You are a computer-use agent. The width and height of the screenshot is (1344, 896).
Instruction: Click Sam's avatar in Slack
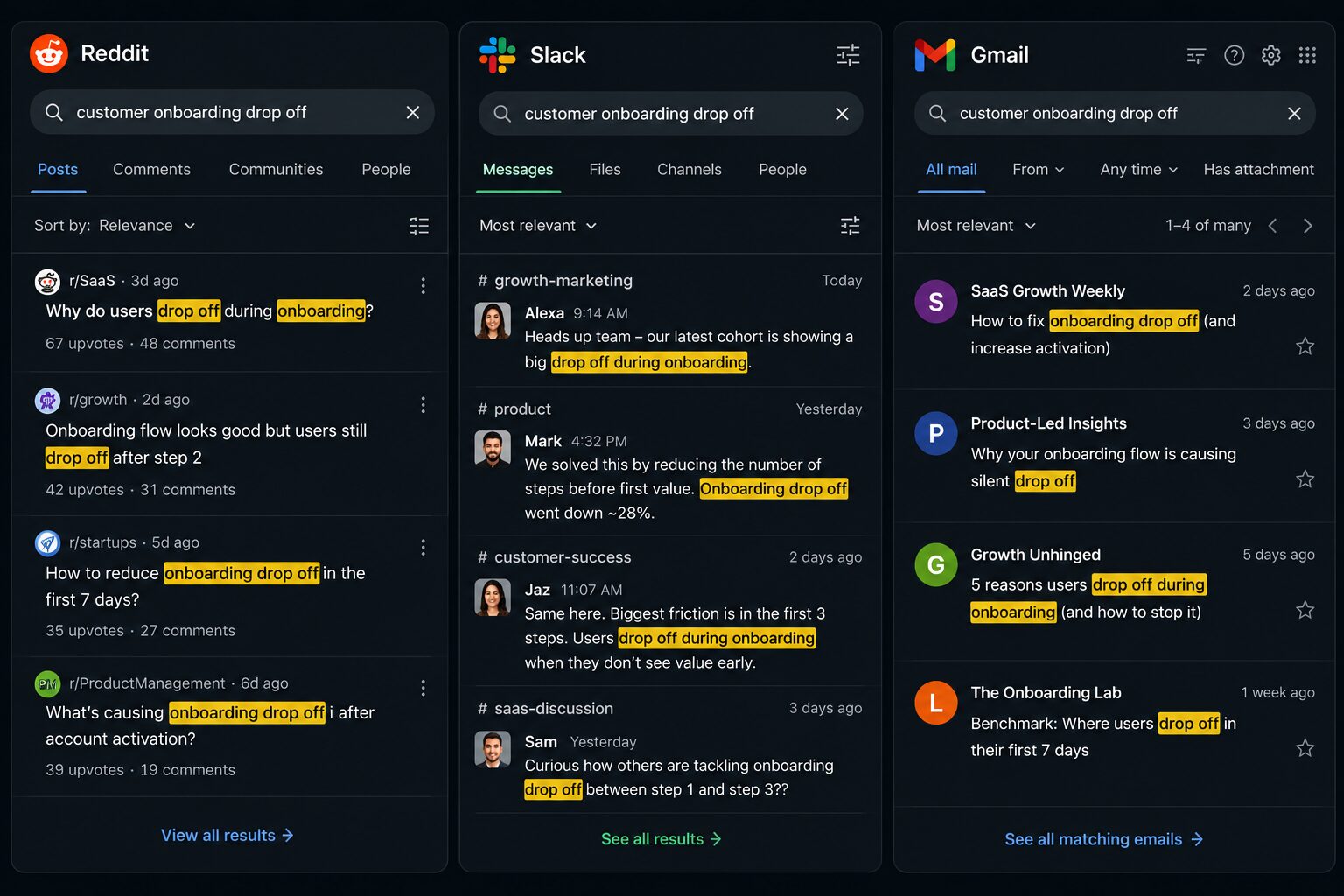[493, 749]
